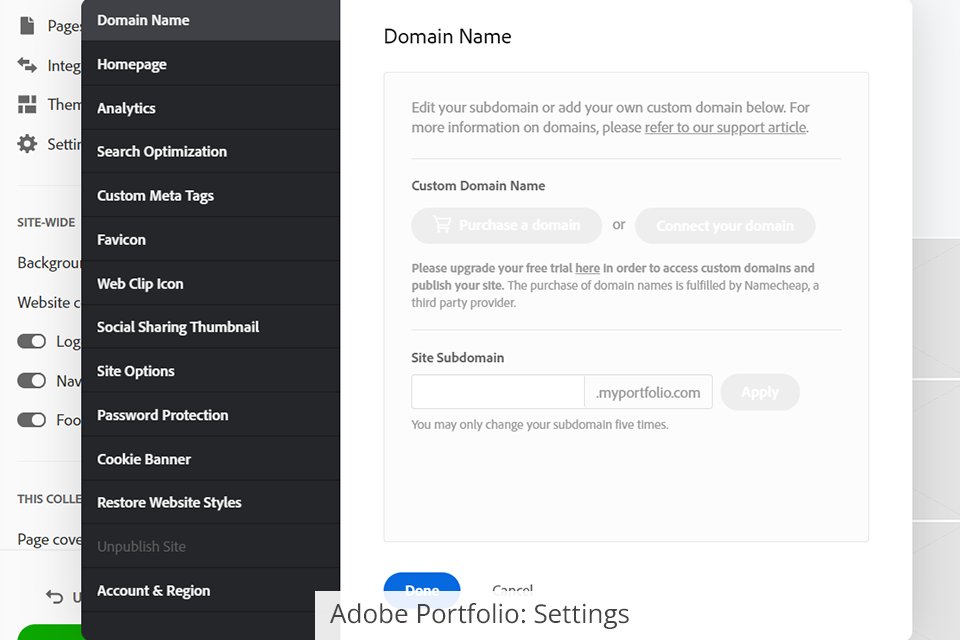Image resolution: width=960 pixels, height=640 pixels.
Task: Click the Apply subdomain button
Action: 760,392
